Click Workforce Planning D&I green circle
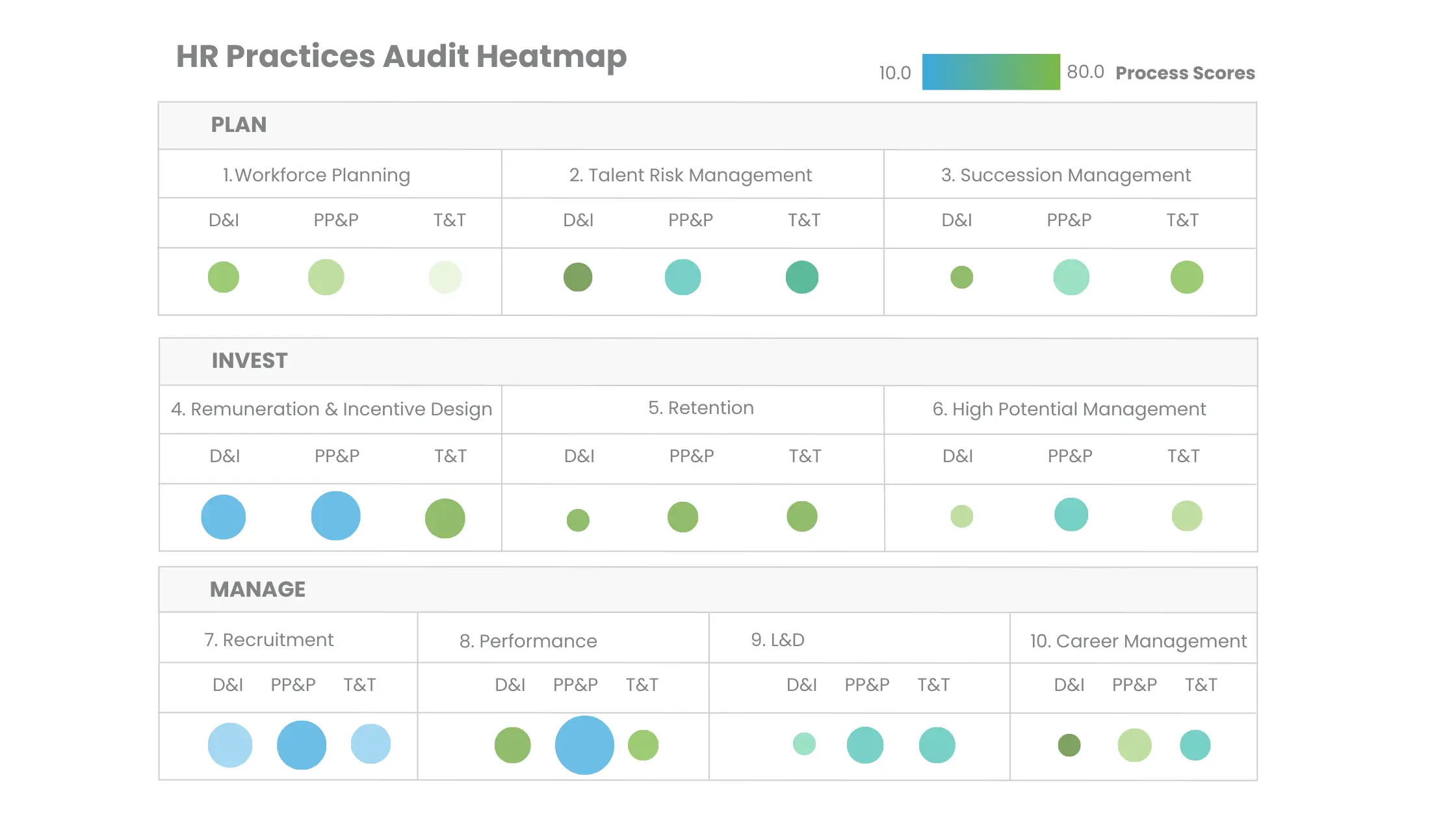The height and width of the screenshot is (819, 1456). click(x=224, y=278)
